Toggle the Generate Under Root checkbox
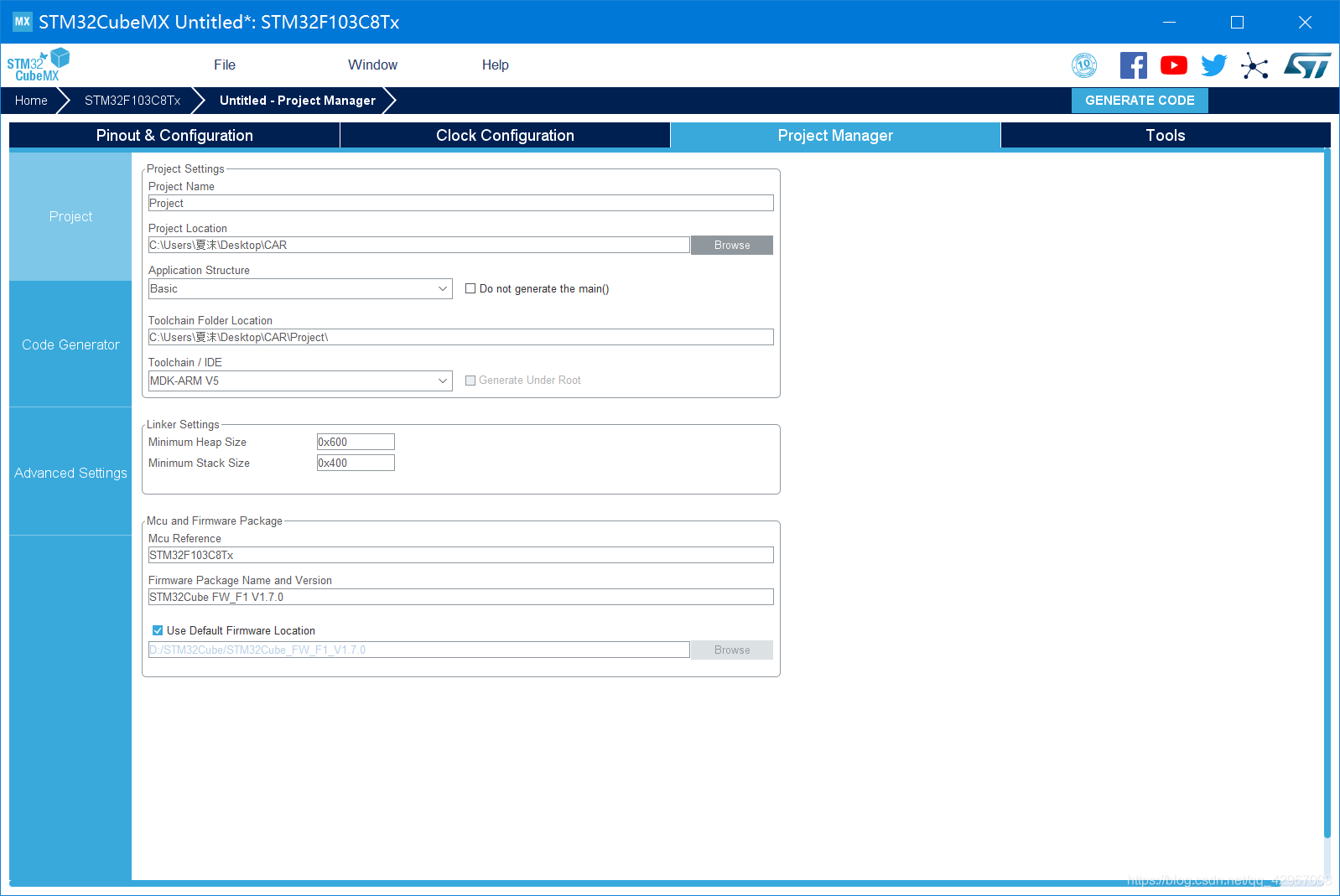This screenshot has width=1340, height=896. point(470,381)
